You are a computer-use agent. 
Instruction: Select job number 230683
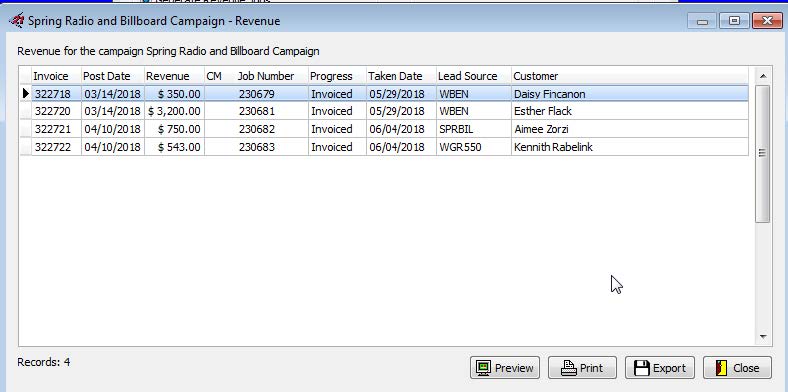[271, 147]
